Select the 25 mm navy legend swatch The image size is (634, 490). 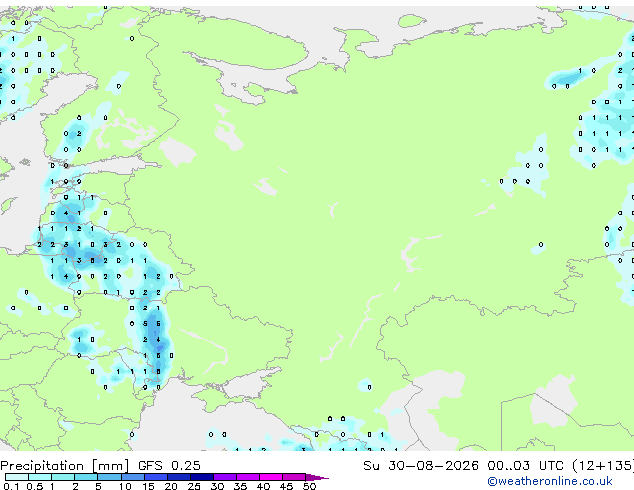click(x=201, y=477)
